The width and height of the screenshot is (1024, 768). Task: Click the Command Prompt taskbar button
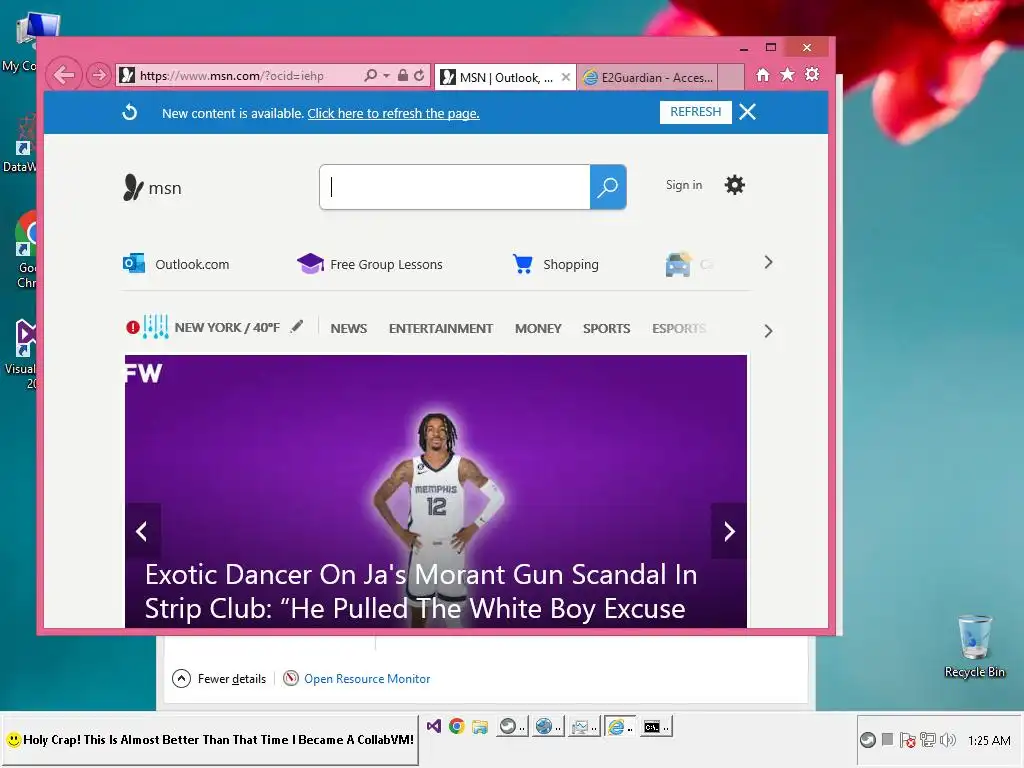(x=656, y=726)
